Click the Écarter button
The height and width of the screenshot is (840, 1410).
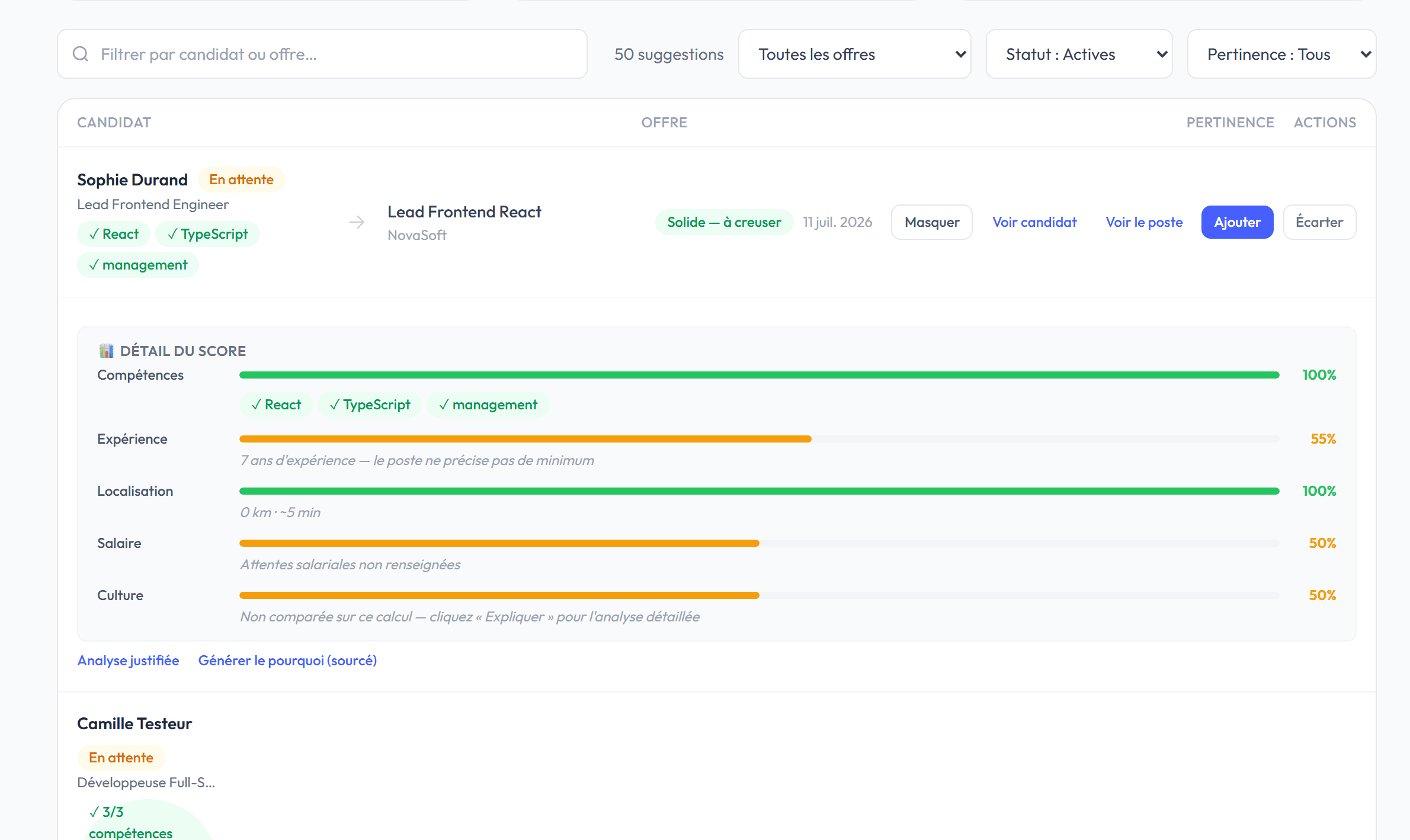tap(1319, 222)
